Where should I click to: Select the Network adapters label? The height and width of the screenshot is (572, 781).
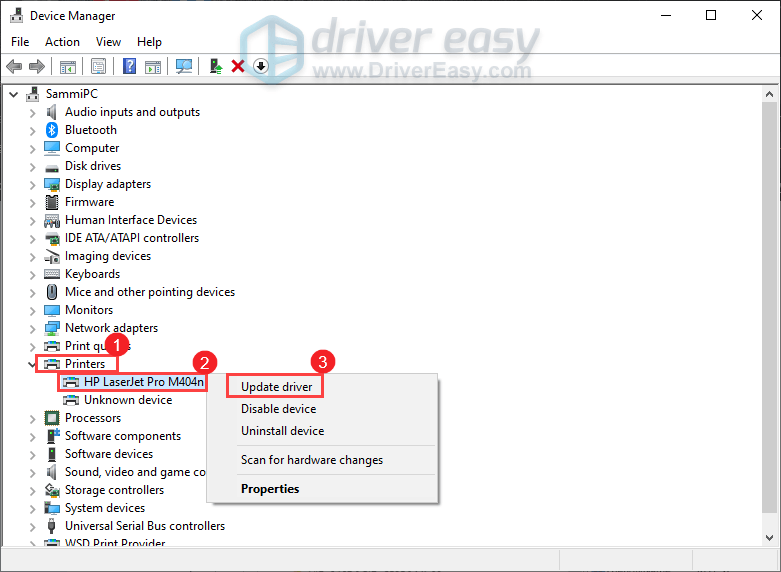click(112, 327)
